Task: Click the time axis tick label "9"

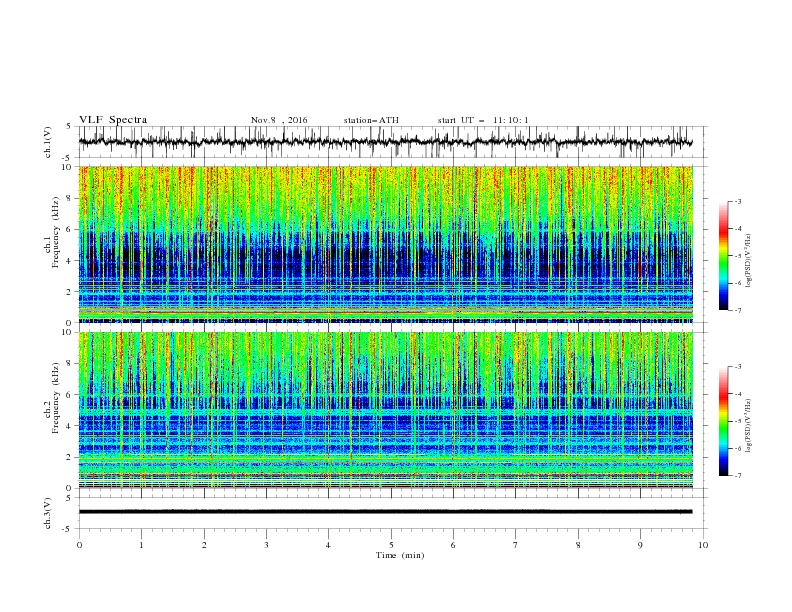Action: click(x=640, y=545)
